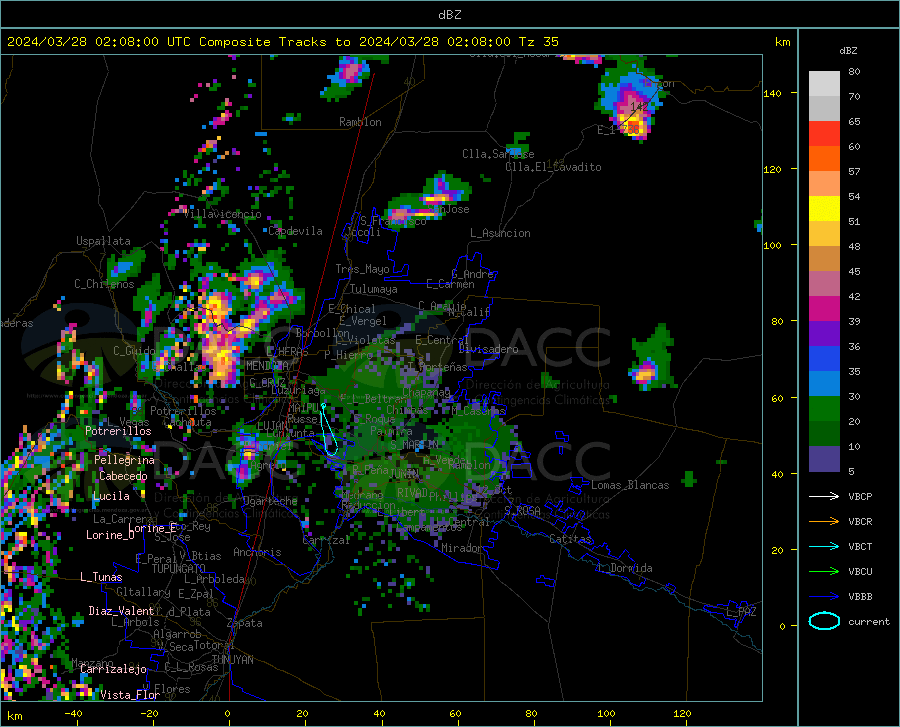Click the cyan 'current' ellipse legend icon
Image resolution: width=900 pixels, height=727 pixels.
point(824,621)
